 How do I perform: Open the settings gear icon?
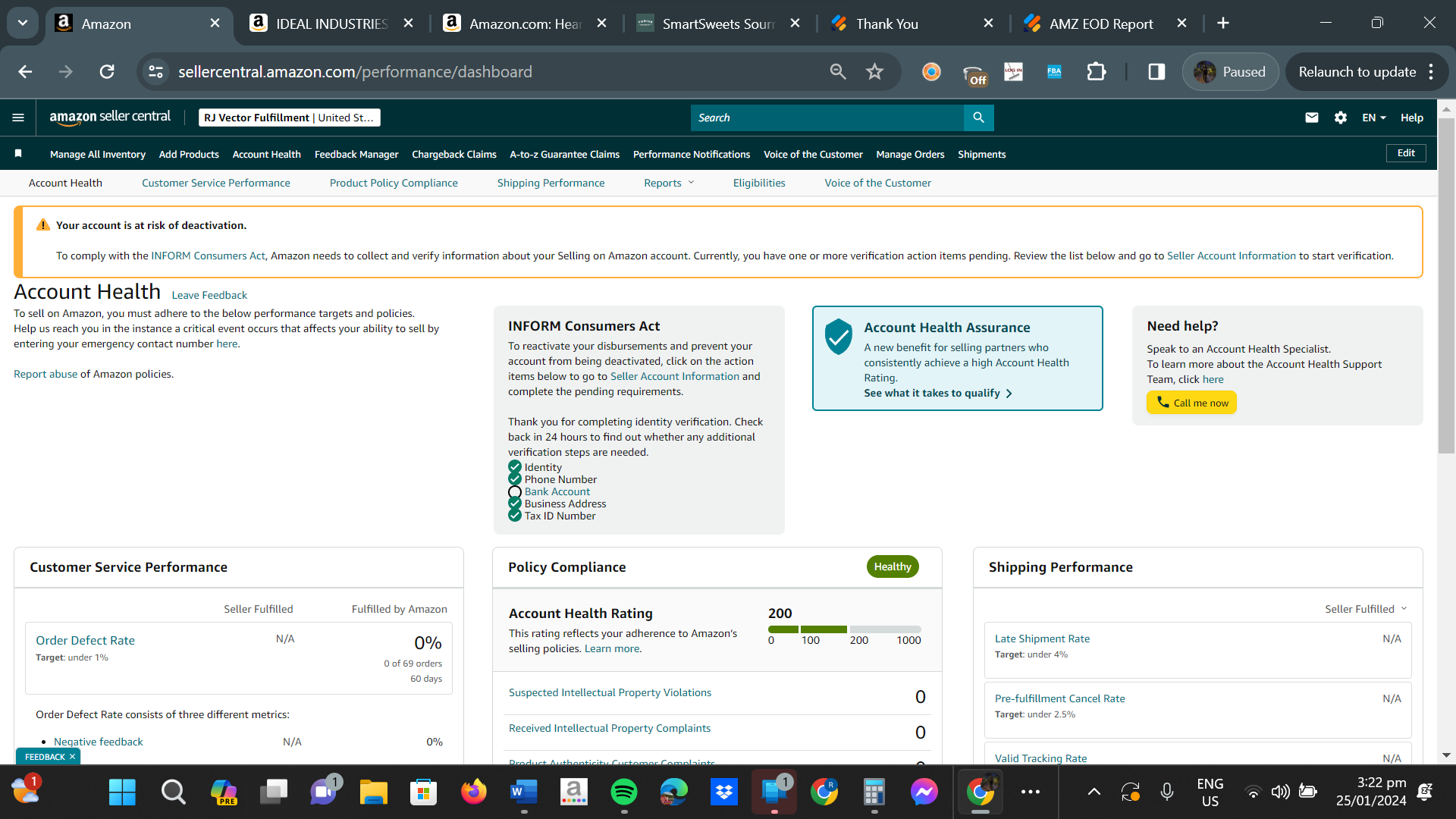(1341, 118)
